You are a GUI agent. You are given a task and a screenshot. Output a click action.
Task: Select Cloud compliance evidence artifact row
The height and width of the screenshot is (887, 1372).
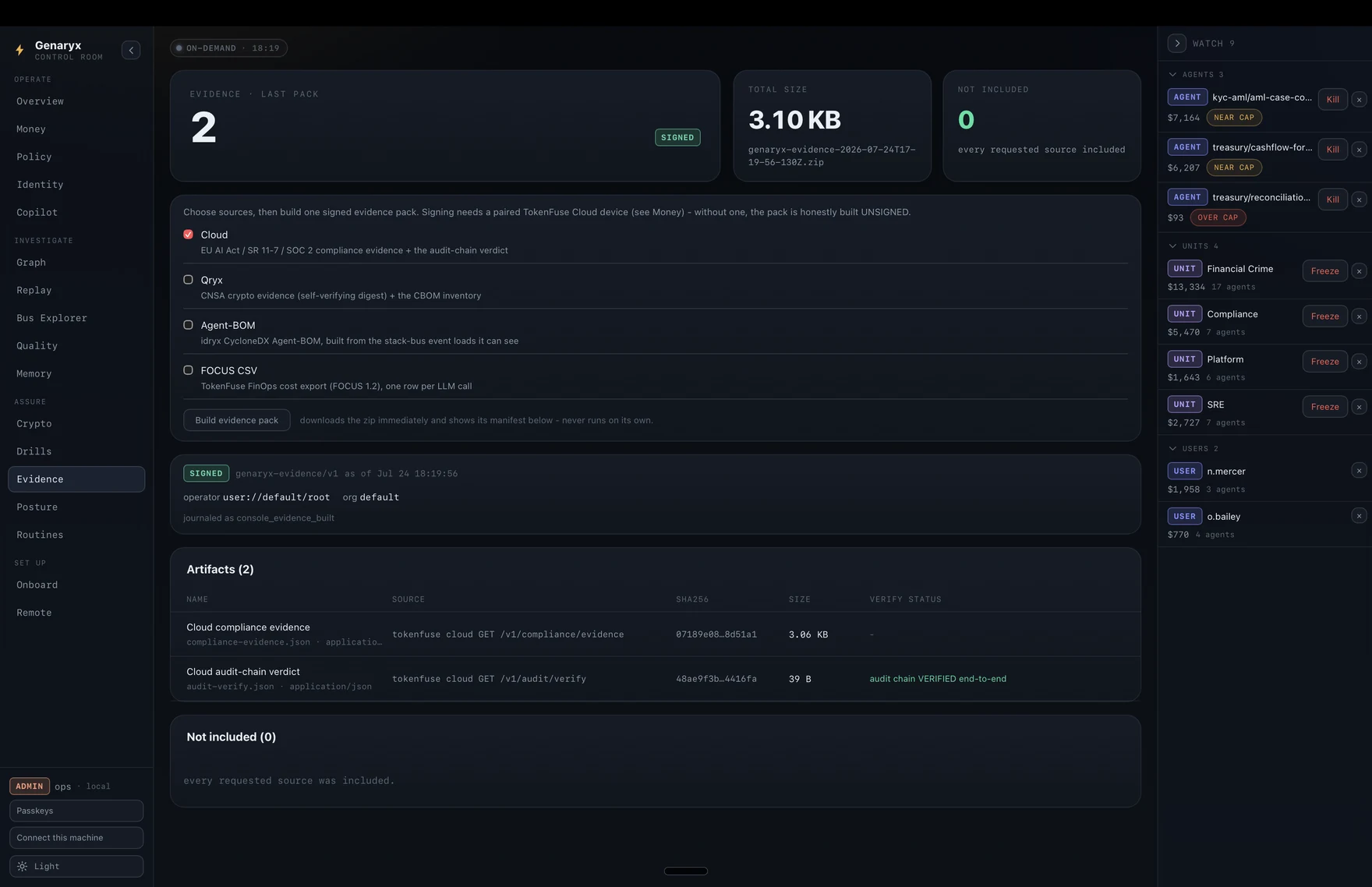pos(656,634)
